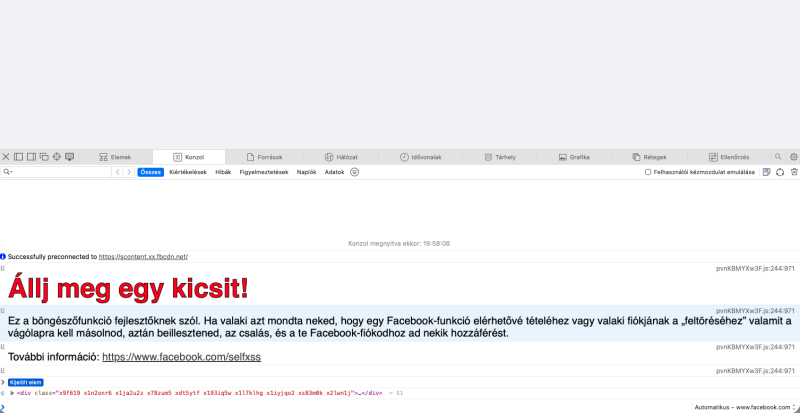This screenshot has width=800, height=413.
Task: Dock inspector to the right side icon
Action: tap(31, 157)
